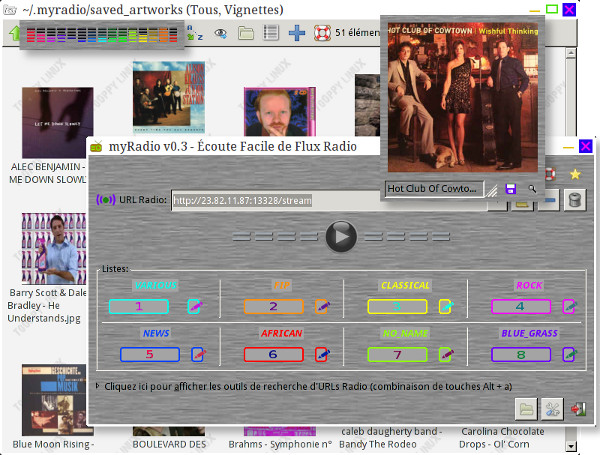The width and height of the screenshot is (600, 455).
Task: Click the blue plus icon in file toolbar
Action: pos(296,33)
